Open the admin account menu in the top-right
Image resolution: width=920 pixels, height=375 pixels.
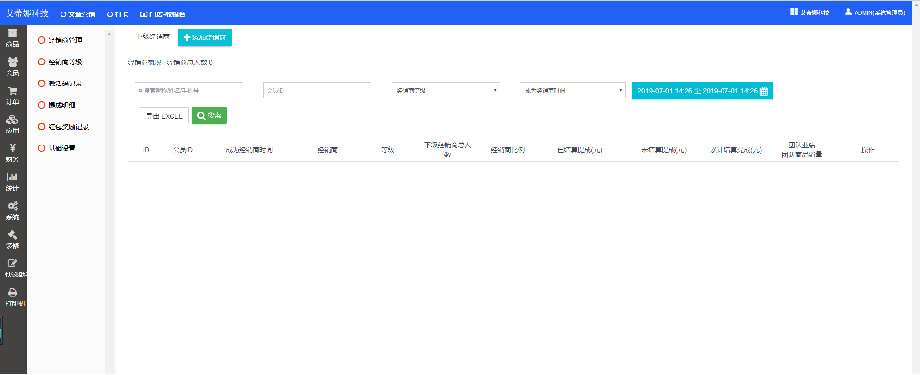875,12
